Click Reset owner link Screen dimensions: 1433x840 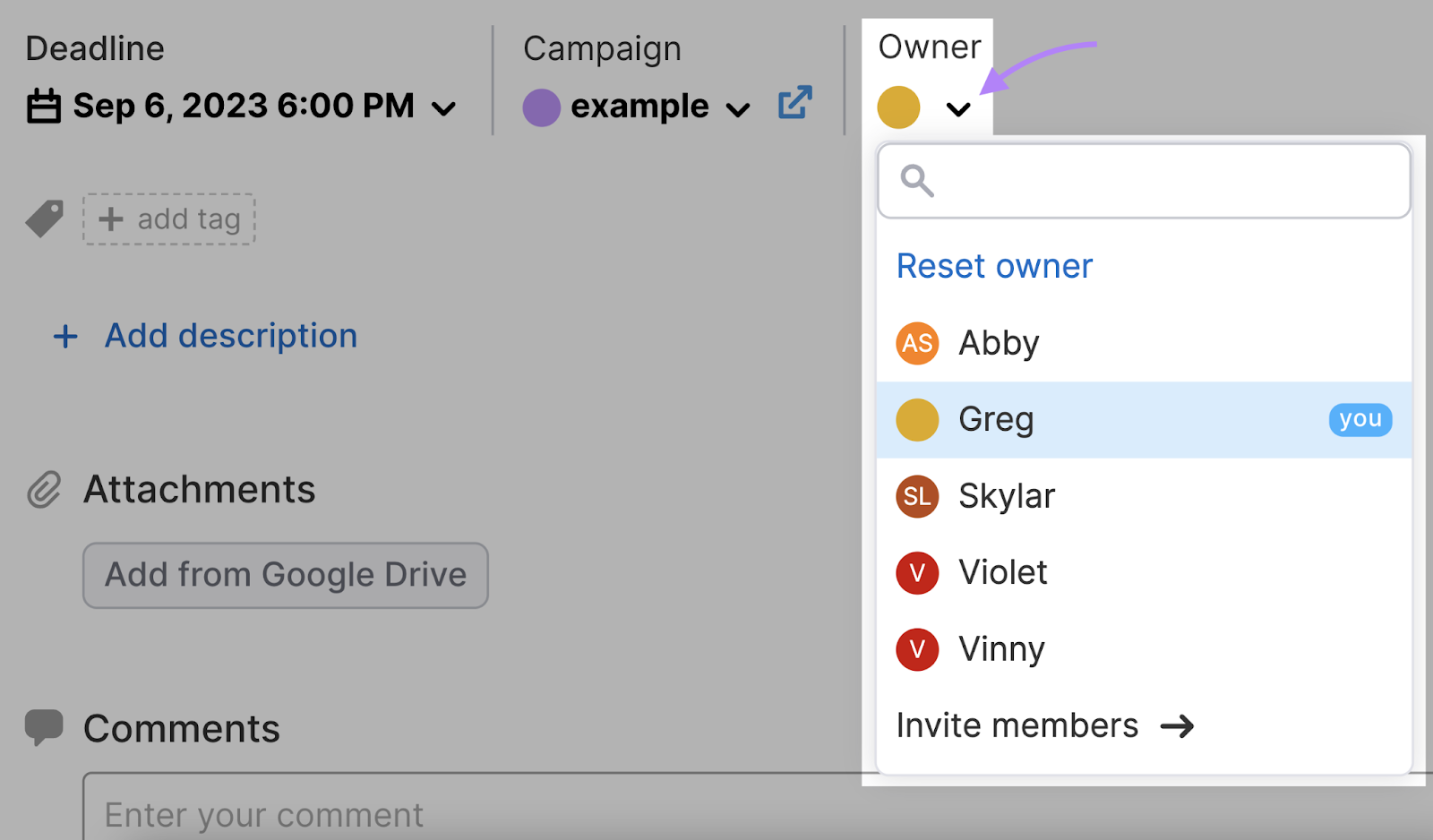click(x=994, y=266)
